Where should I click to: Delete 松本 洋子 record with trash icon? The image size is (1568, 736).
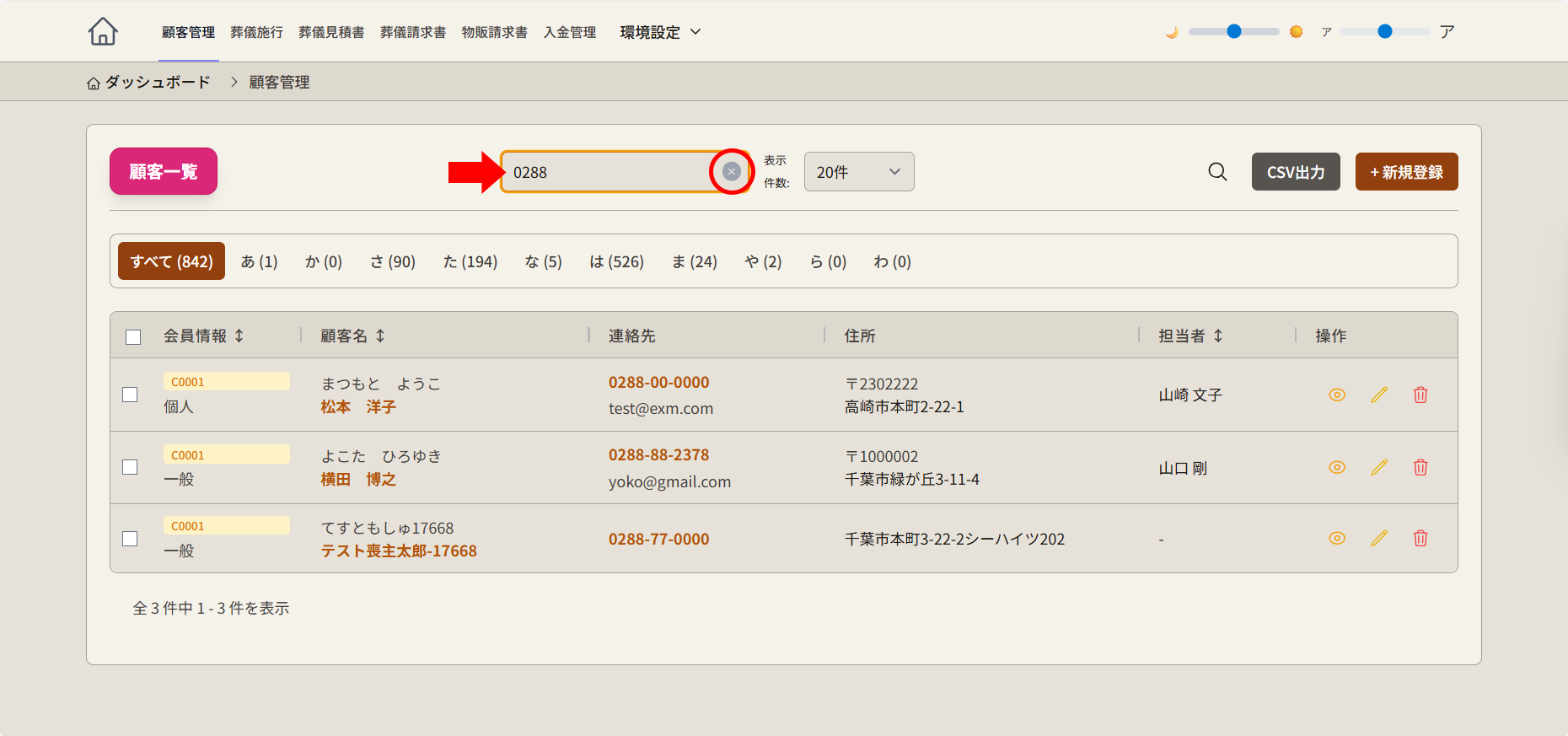[x=1420, y=395]
